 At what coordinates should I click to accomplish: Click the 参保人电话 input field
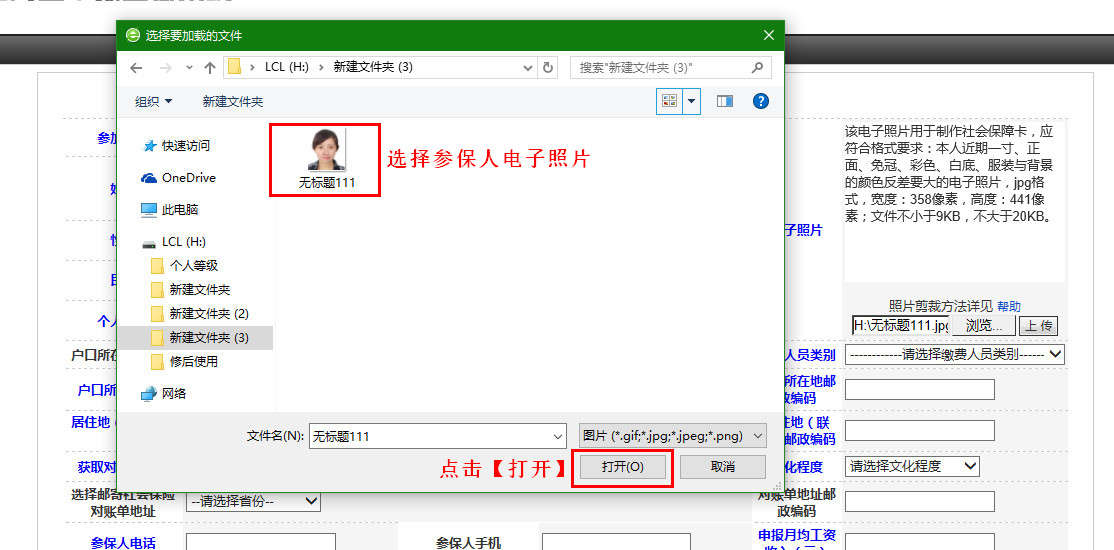(261, 542)
